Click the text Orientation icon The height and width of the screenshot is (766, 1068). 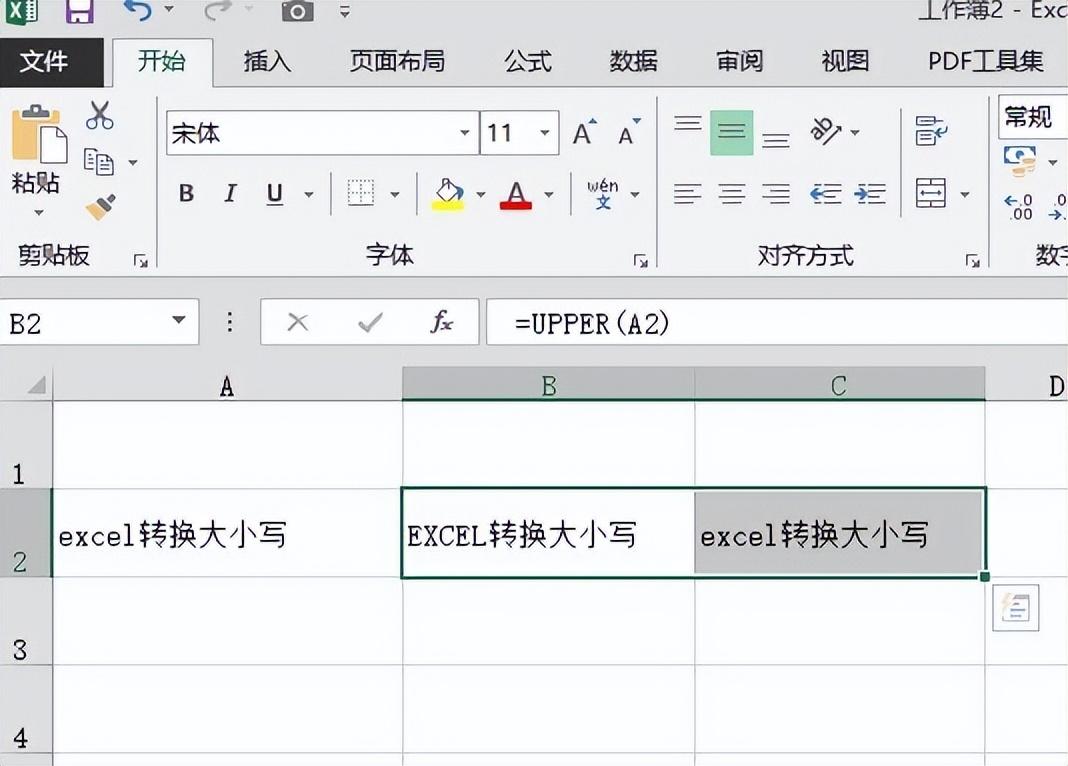826,131
